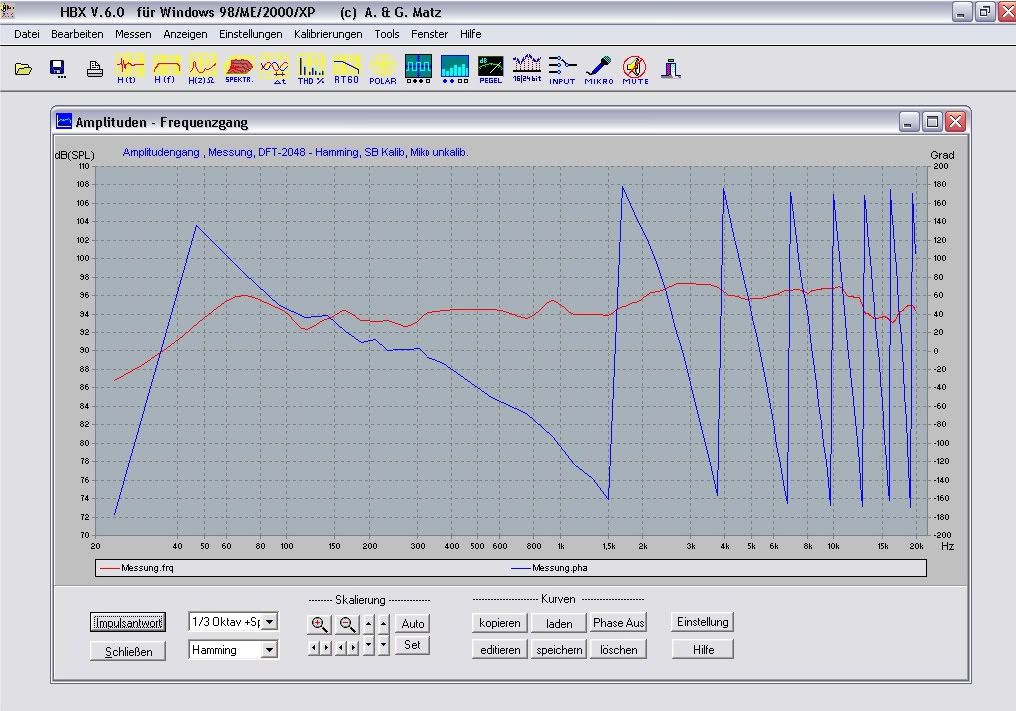Click the bar-graph spectrum analyzer icon
Image resolution: width=1016 pixels, height=711 pixels.
click(455, 69)
